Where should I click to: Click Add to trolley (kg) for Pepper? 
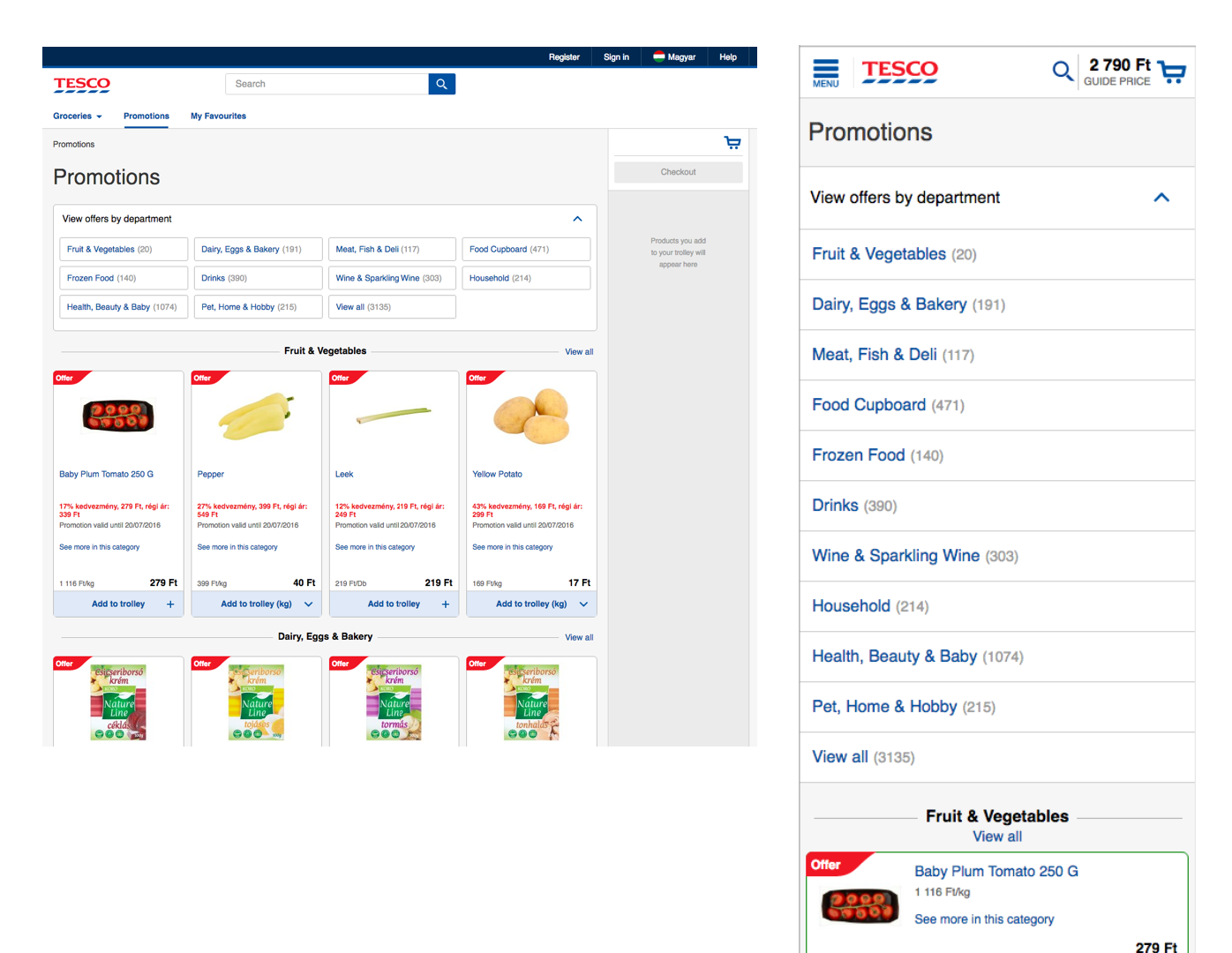click(256, 604)
